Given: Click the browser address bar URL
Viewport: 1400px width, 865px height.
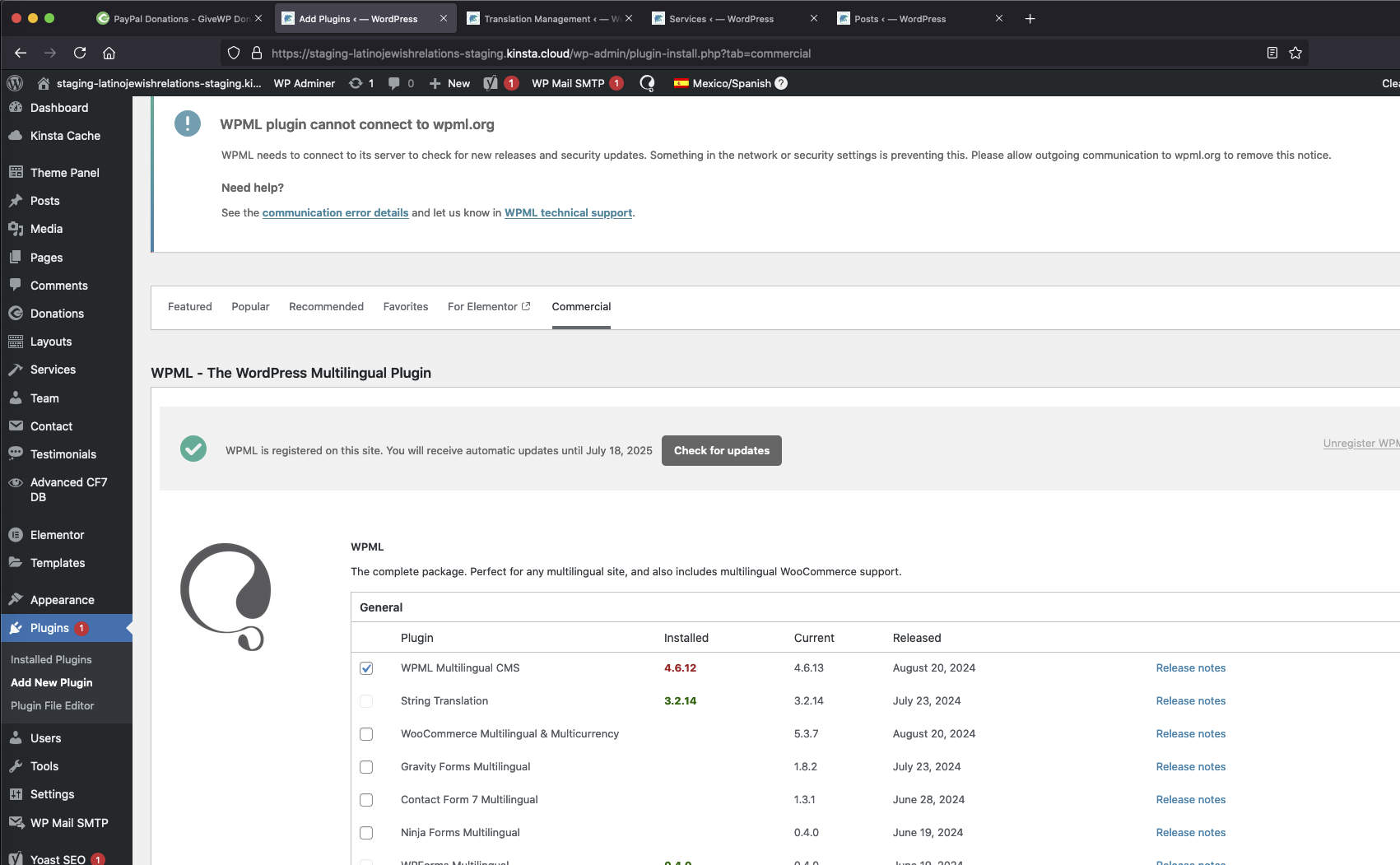Looking at the screenshot, I should click(541, 53).
